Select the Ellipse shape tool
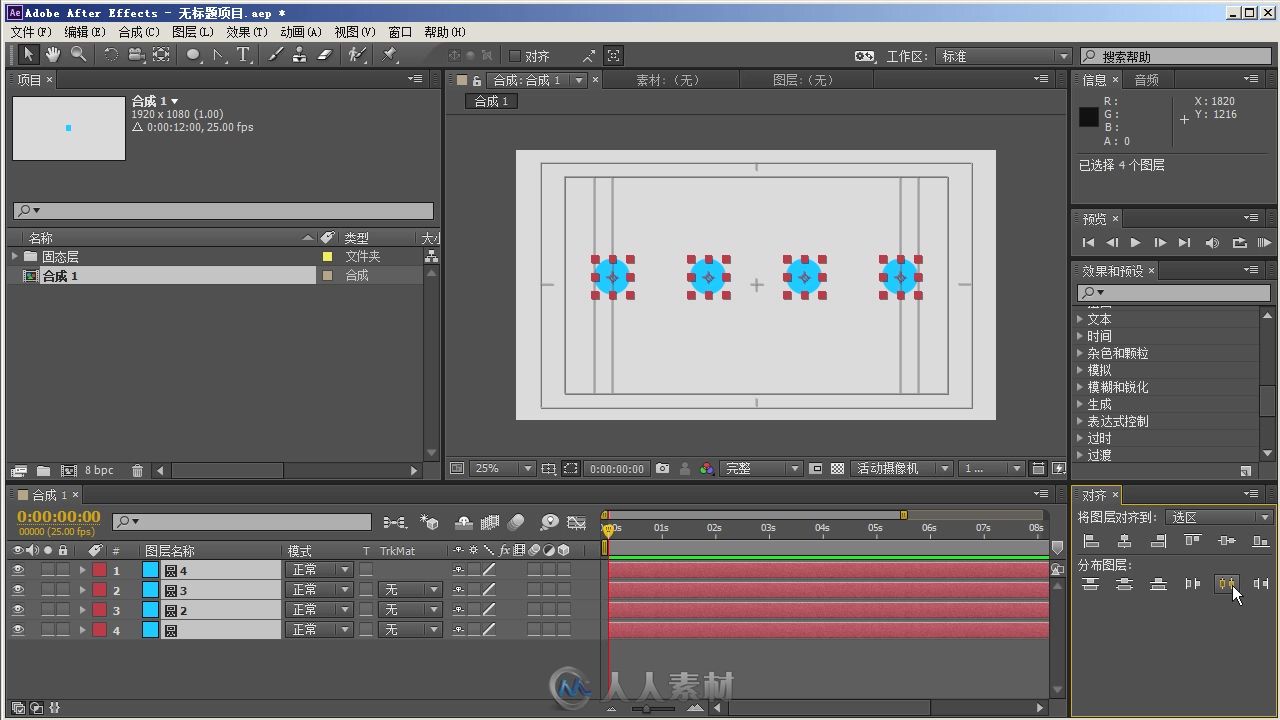Screen dimensions: 1280x720 pyautogui.click(x=194, y=55)
